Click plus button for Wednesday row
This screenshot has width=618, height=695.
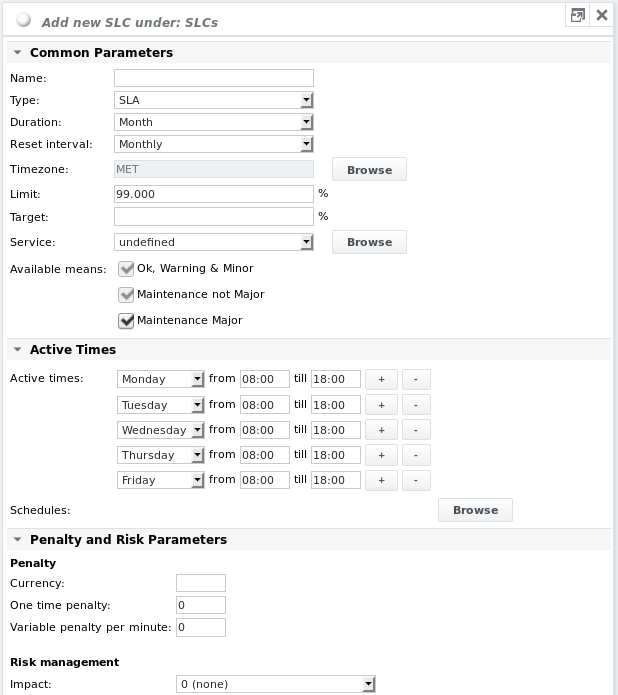click(x=381, y=430)
